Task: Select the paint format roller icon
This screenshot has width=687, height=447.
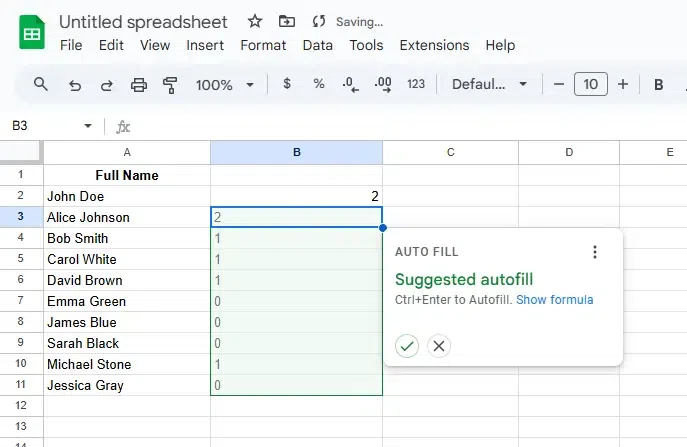Action: pos(170,85)
